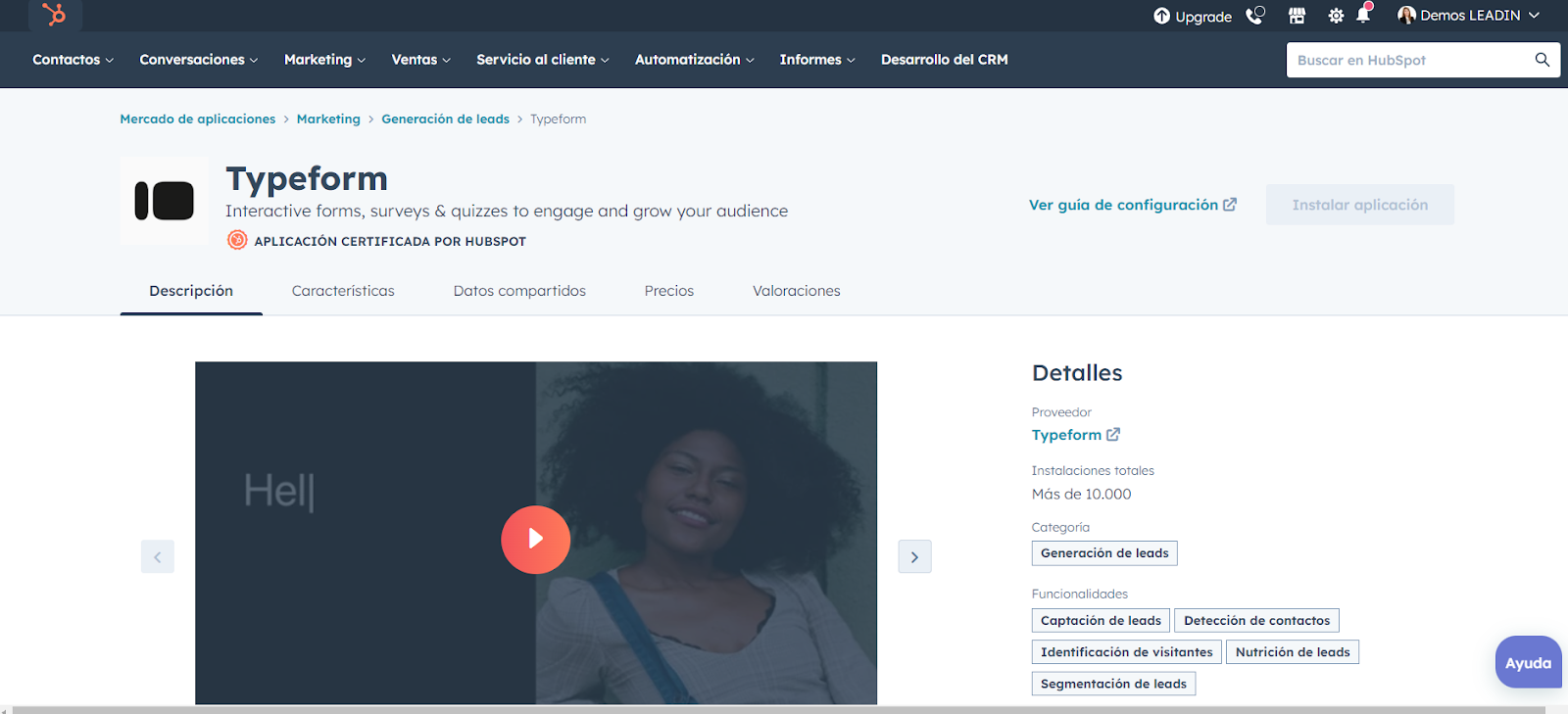Go to next carousel slide
This screenshot has width=1568, height=714.
click(914, 556)
